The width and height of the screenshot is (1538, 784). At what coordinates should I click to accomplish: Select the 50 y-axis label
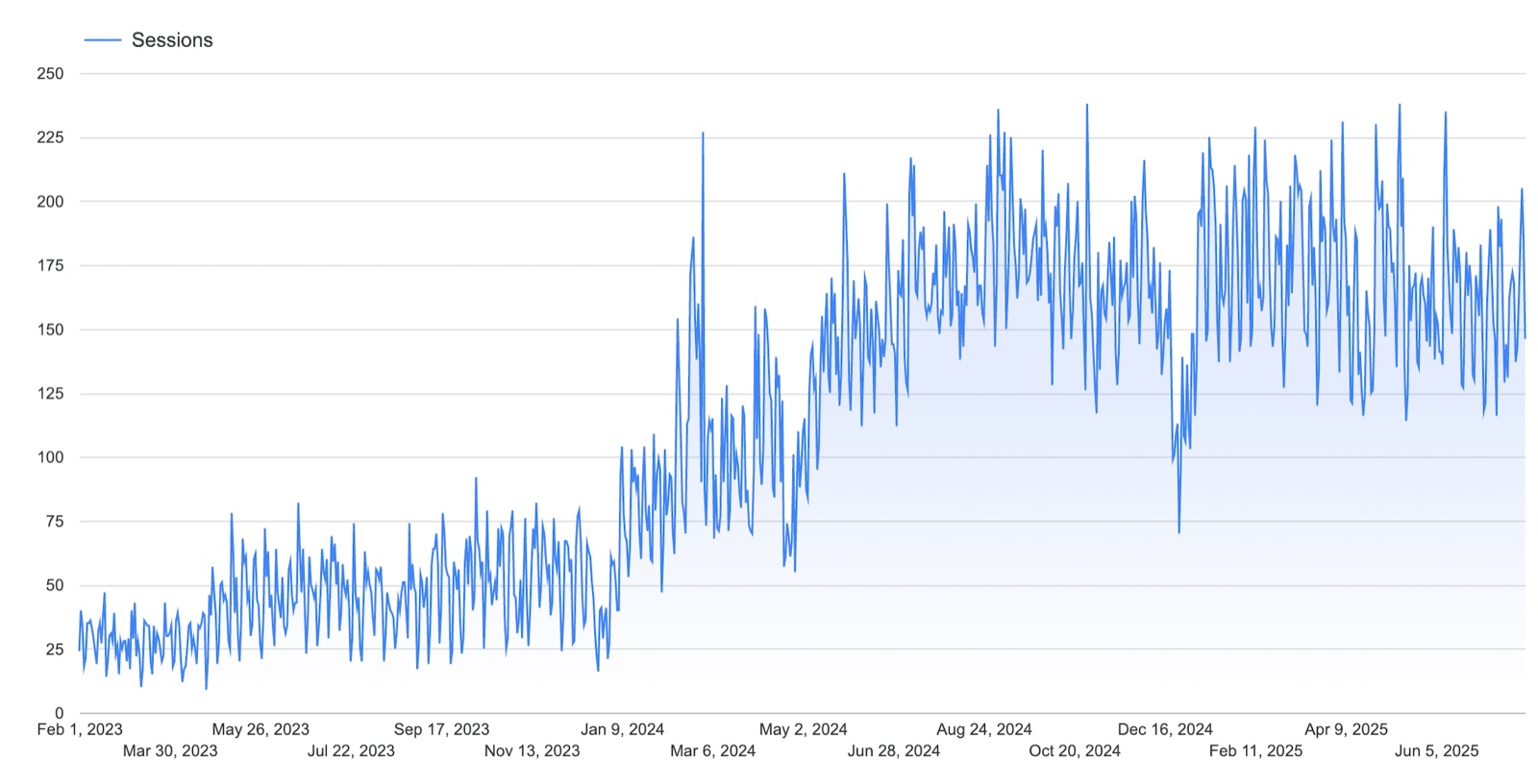[54, 585]
